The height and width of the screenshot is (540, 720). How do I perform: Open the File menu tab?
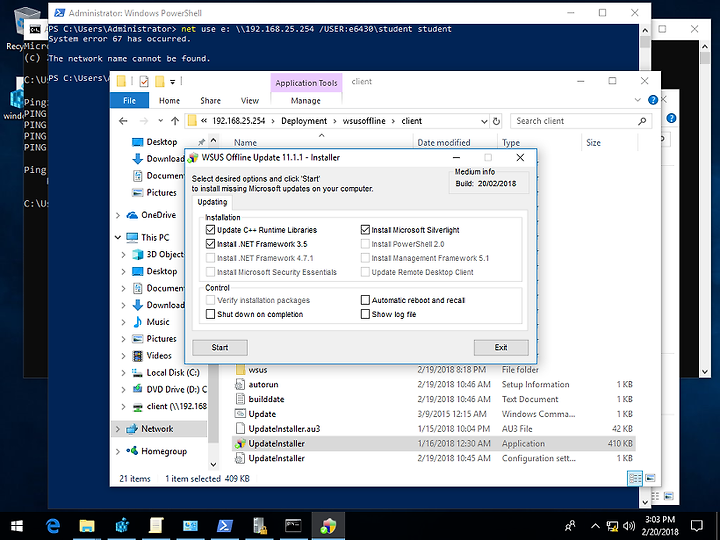(129, 101)
